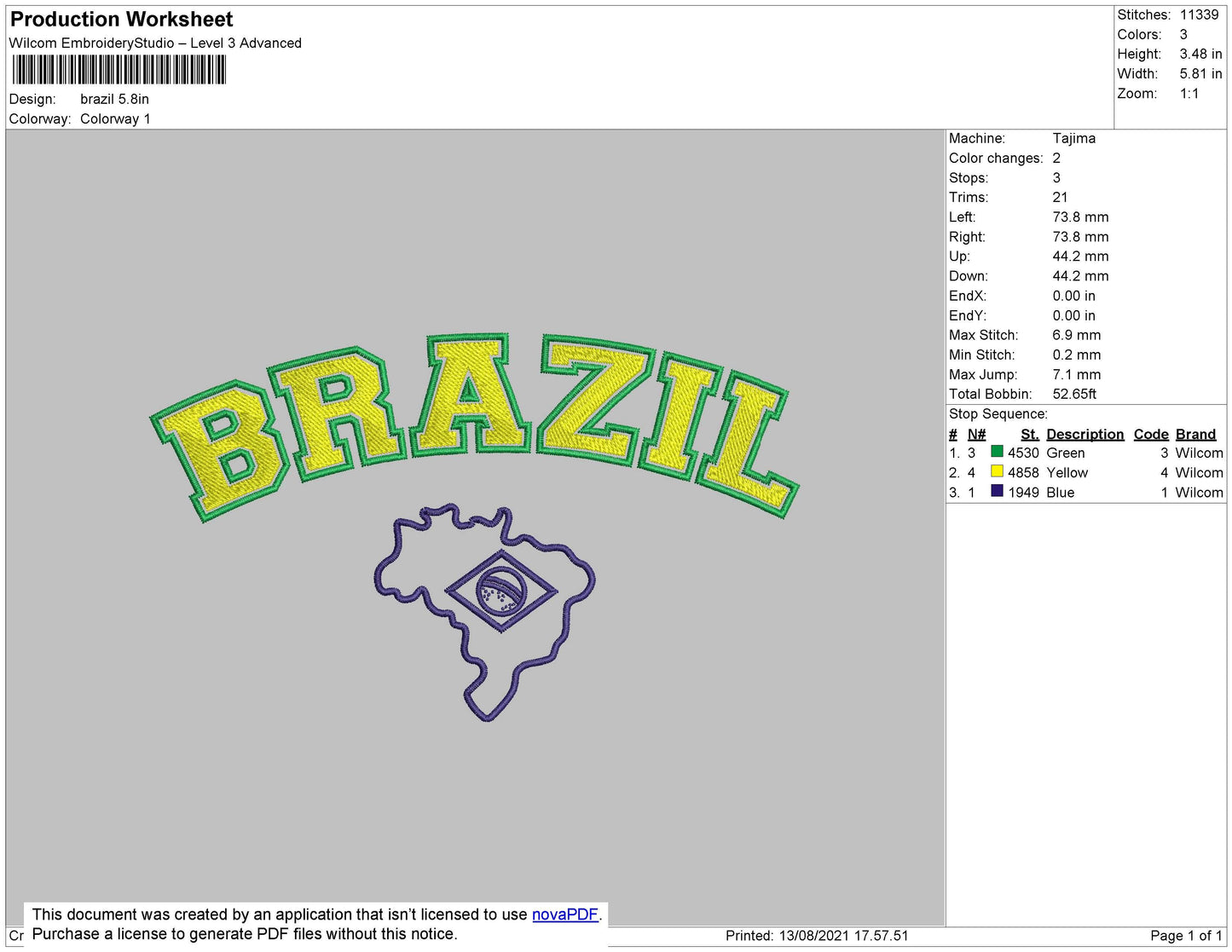
Task: Click the 'Blue' description text
Action: (x=1061, y=492)
